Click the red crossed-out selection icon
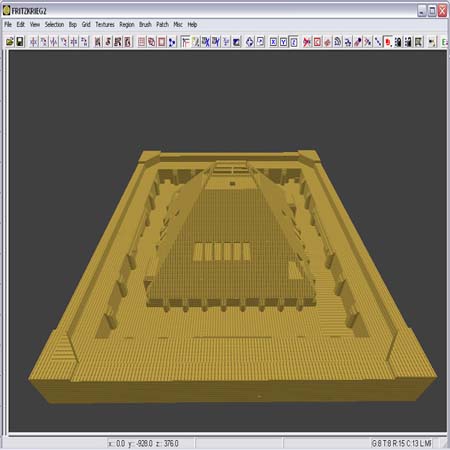This screenshot has width=450, height=450. click(x=307, y=42)
